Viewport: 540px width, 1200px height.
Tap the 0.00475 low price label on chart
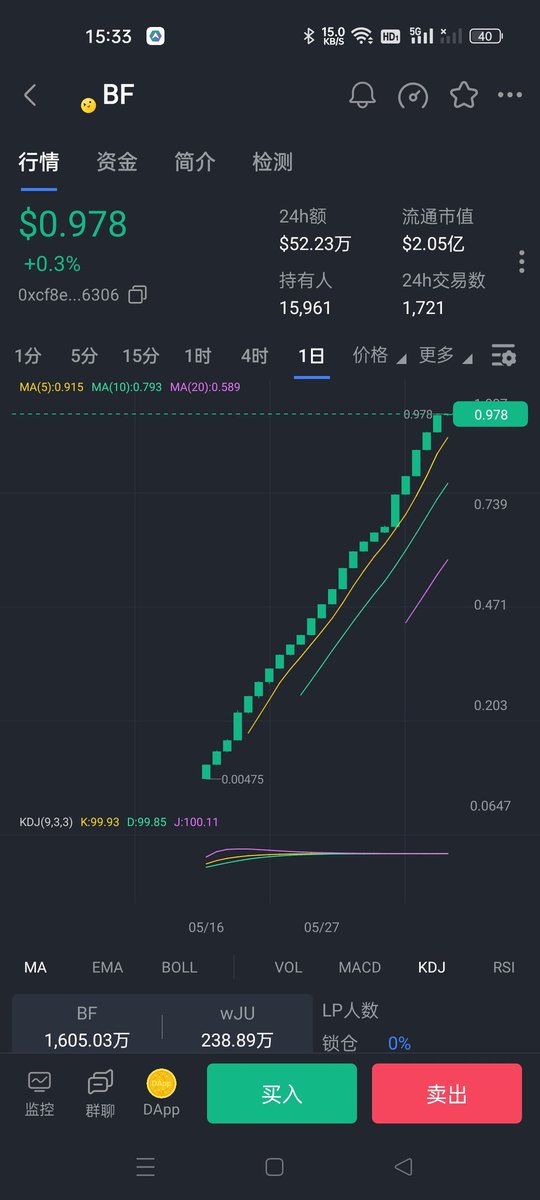click(x=242, y=779)
